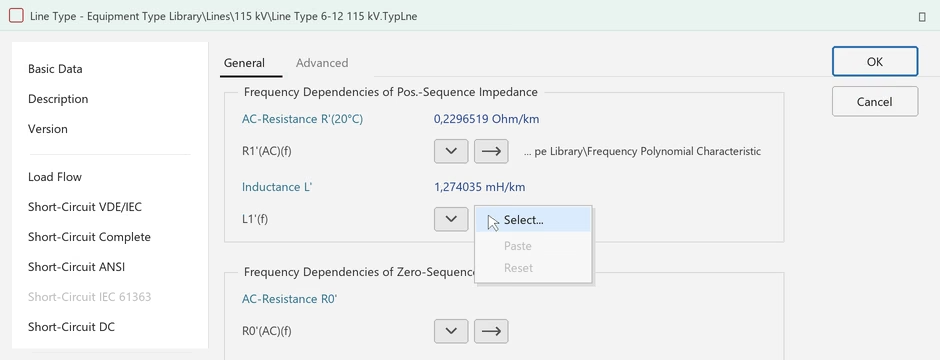Click the L1'(f) field label
940x360 pixels.
[255, 219]
